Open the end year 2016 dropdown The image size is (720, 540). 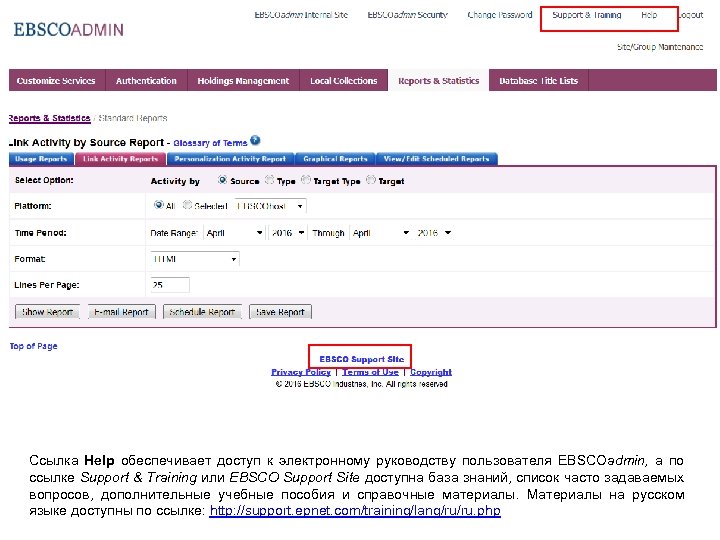[x=433, y=233]
